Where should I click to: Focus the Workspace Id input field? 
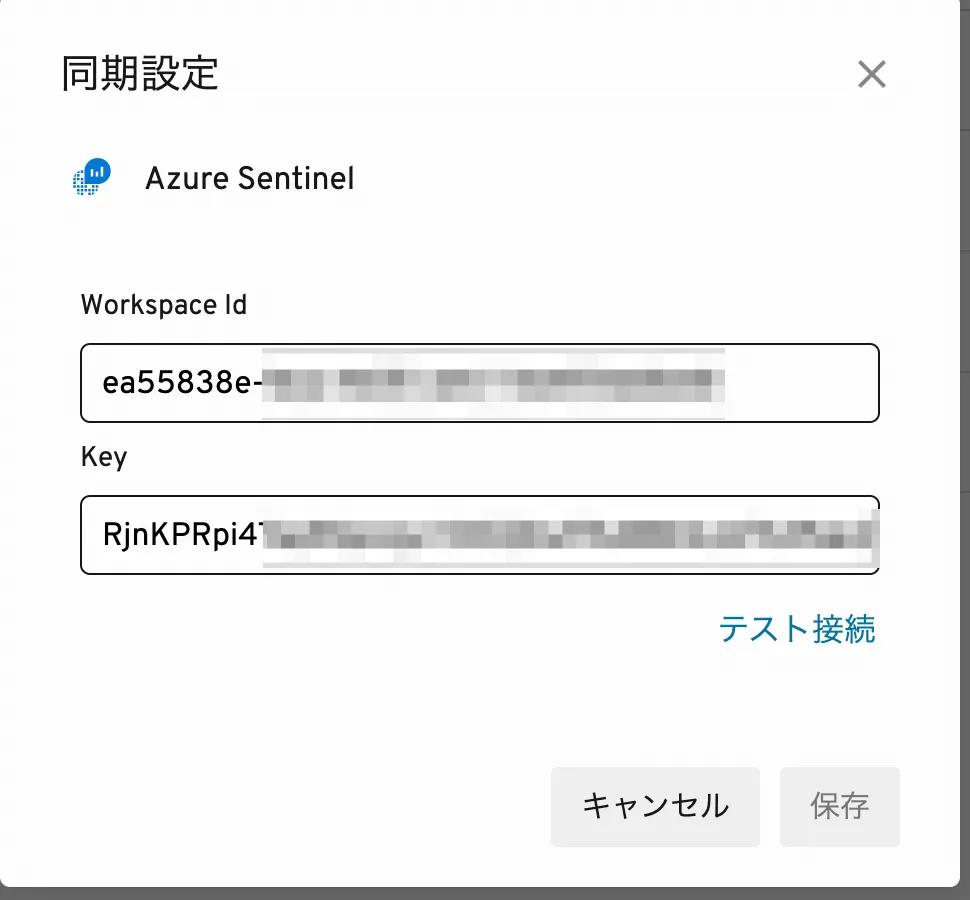pos(479,383)
